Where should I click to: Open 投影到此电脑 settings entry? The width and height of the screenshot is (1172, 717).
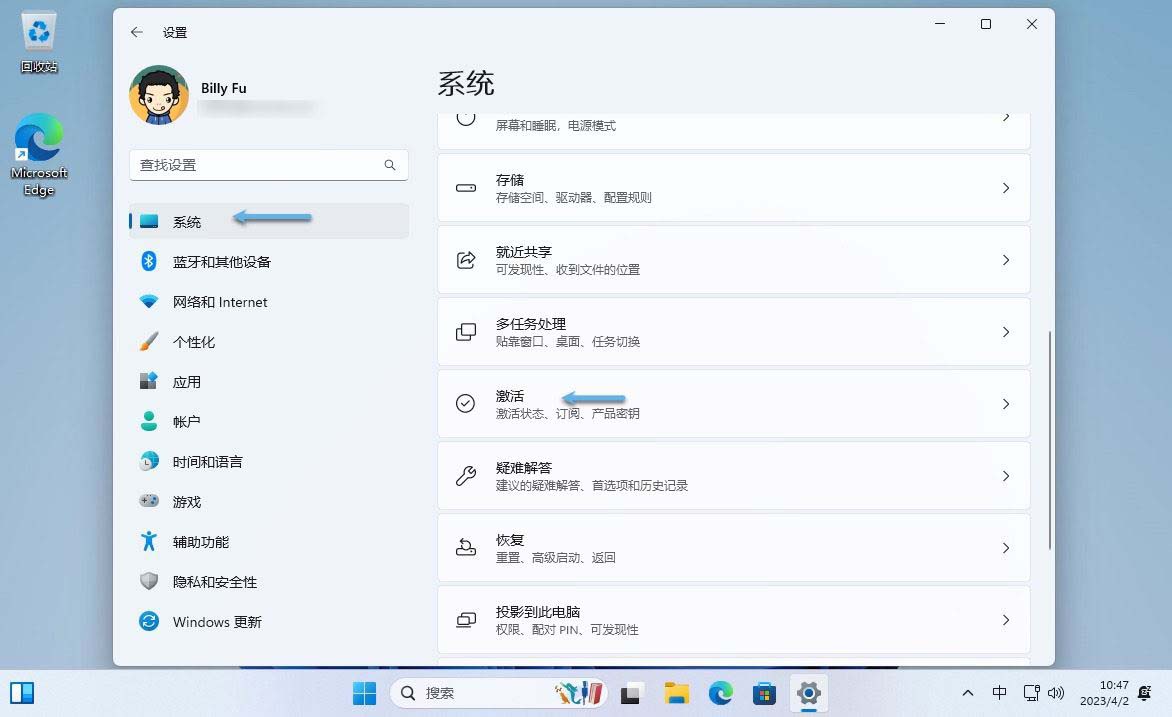coord(733,620)
